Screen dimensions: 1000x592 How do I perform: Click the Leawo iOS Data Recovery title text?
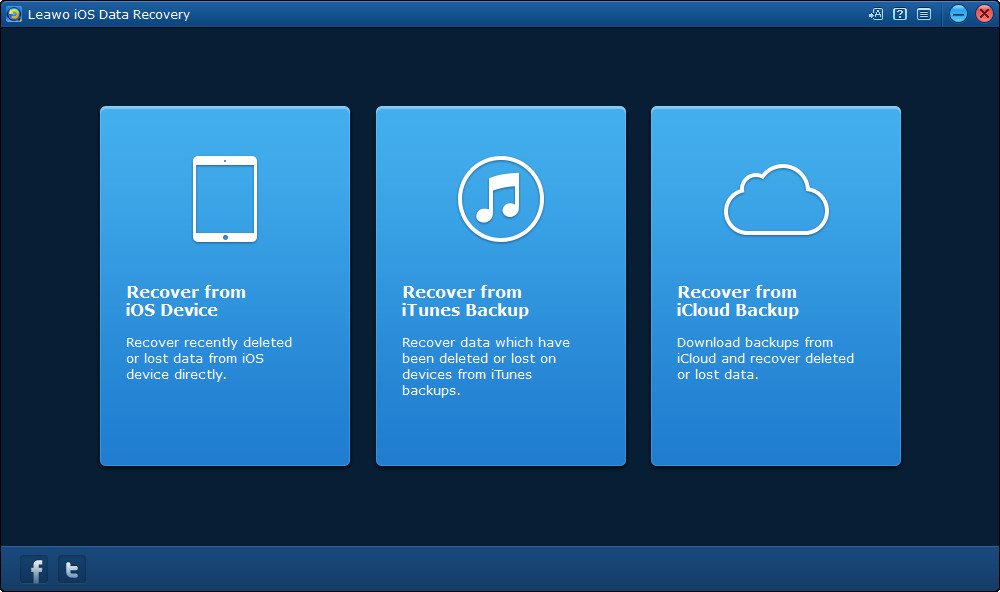coord(105,14)
